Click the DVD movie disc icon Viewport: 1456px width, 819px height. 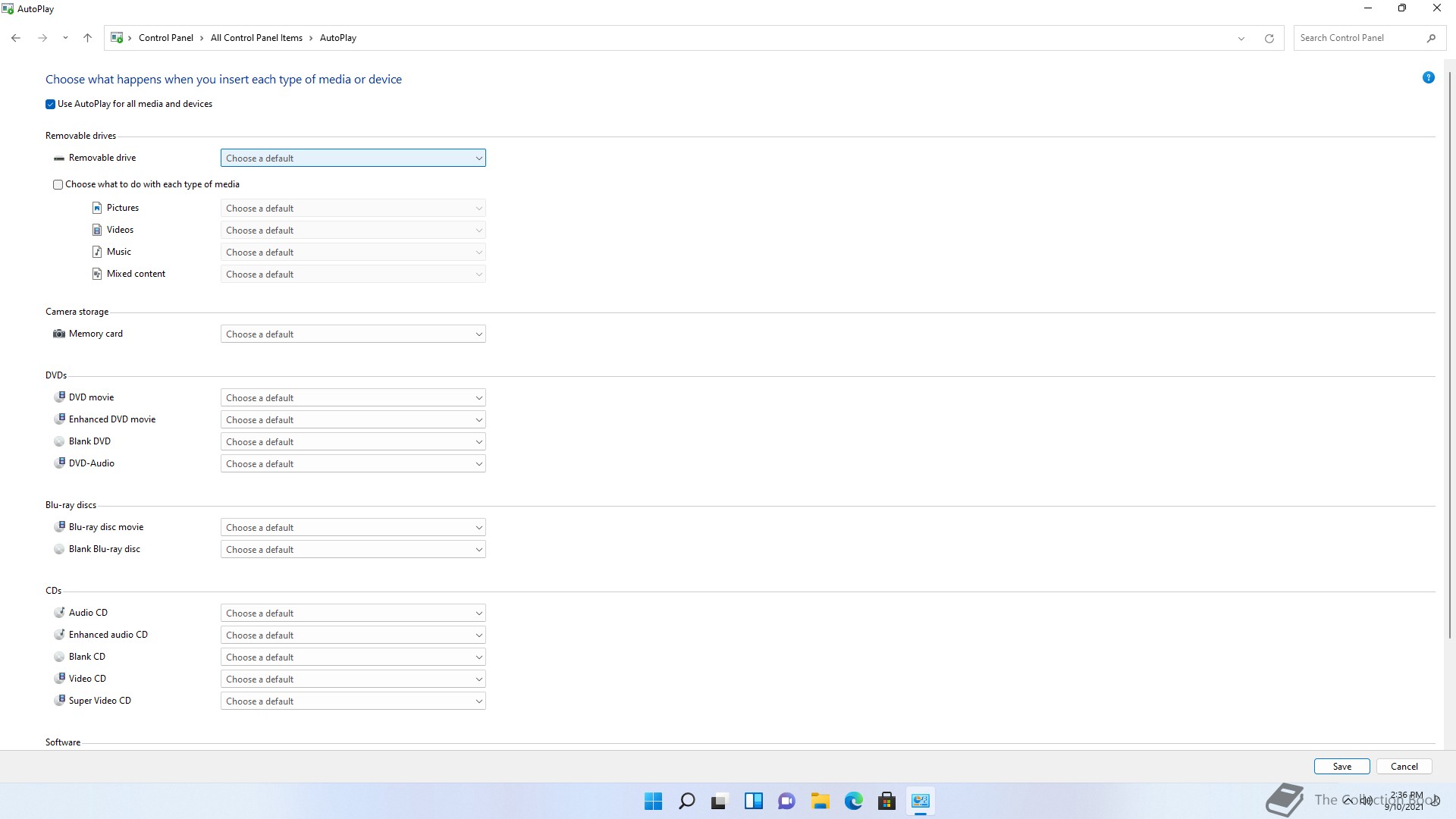(59, 397)
